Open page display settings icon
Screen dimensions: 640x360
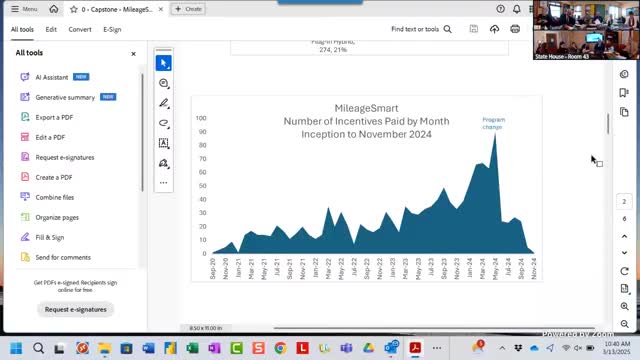click(x=624, y=289)
